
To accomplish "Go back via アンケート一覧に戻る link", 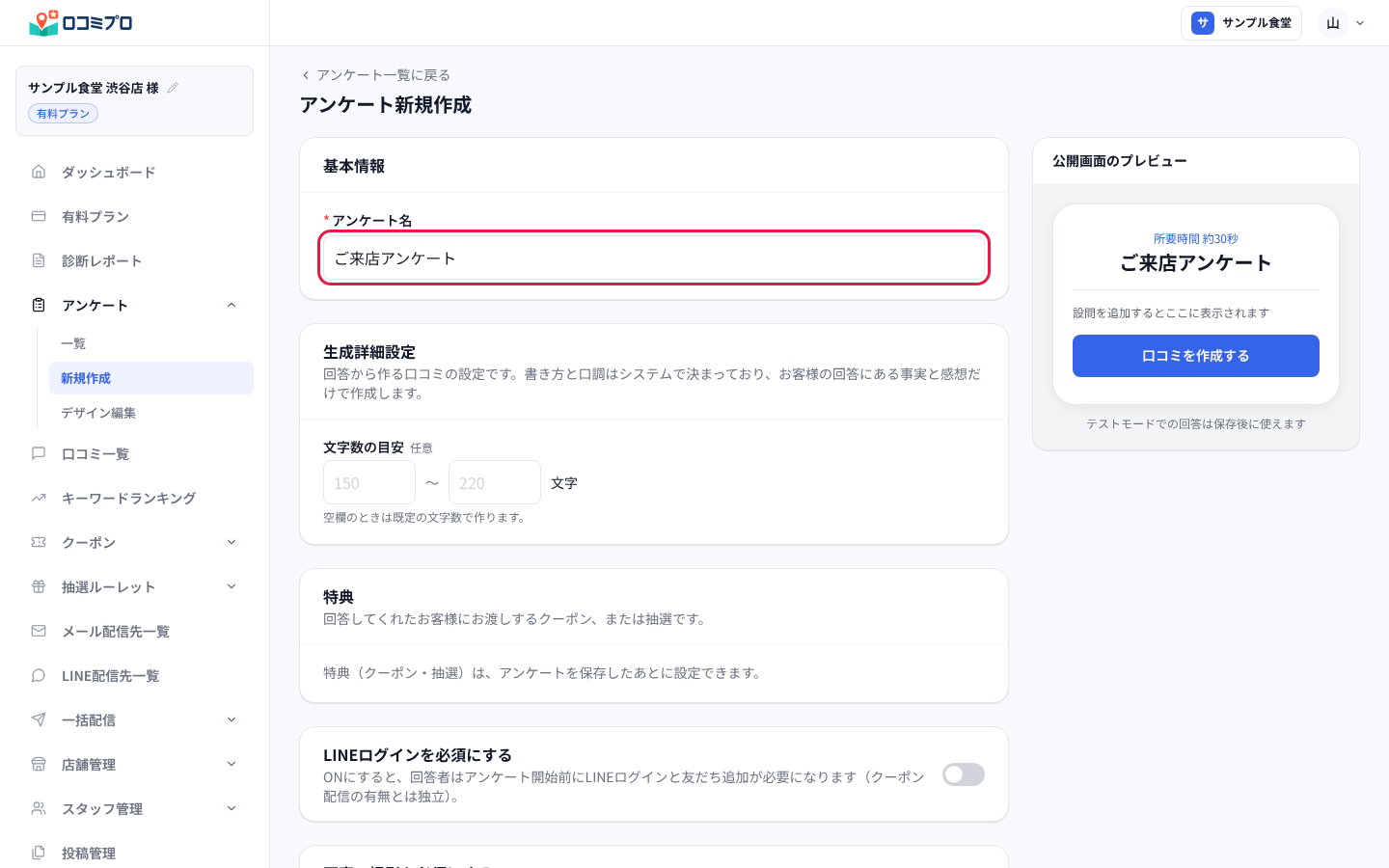I will [x=375, y=75].
